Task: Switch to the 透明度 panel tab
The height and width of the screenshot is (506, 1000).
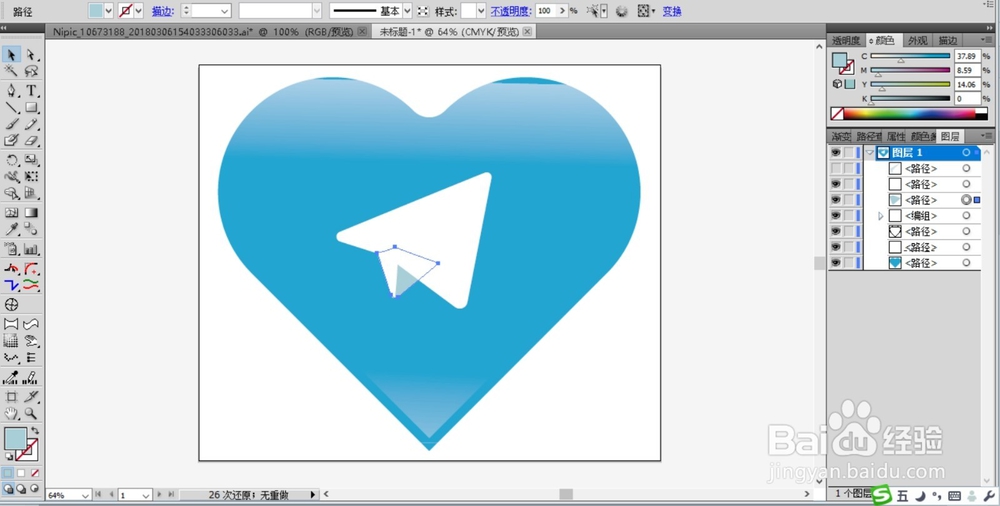Action: [846, 40]
